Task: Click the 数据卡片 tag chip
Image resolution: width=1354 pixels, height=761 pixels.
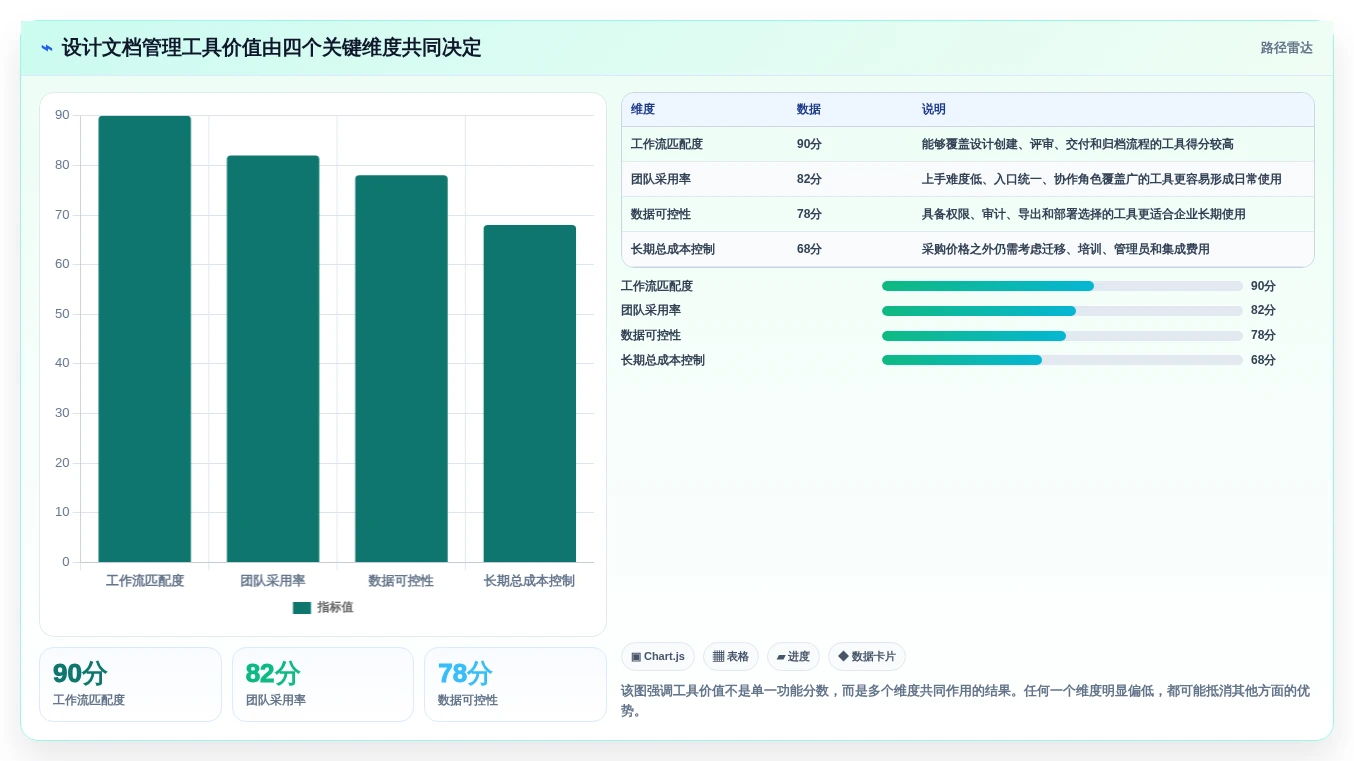Action: pyautogui.click(x=867, y=657)
